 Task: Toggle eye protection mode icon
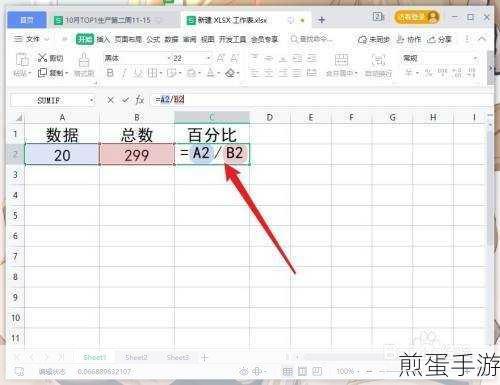[x=244, y=371]
